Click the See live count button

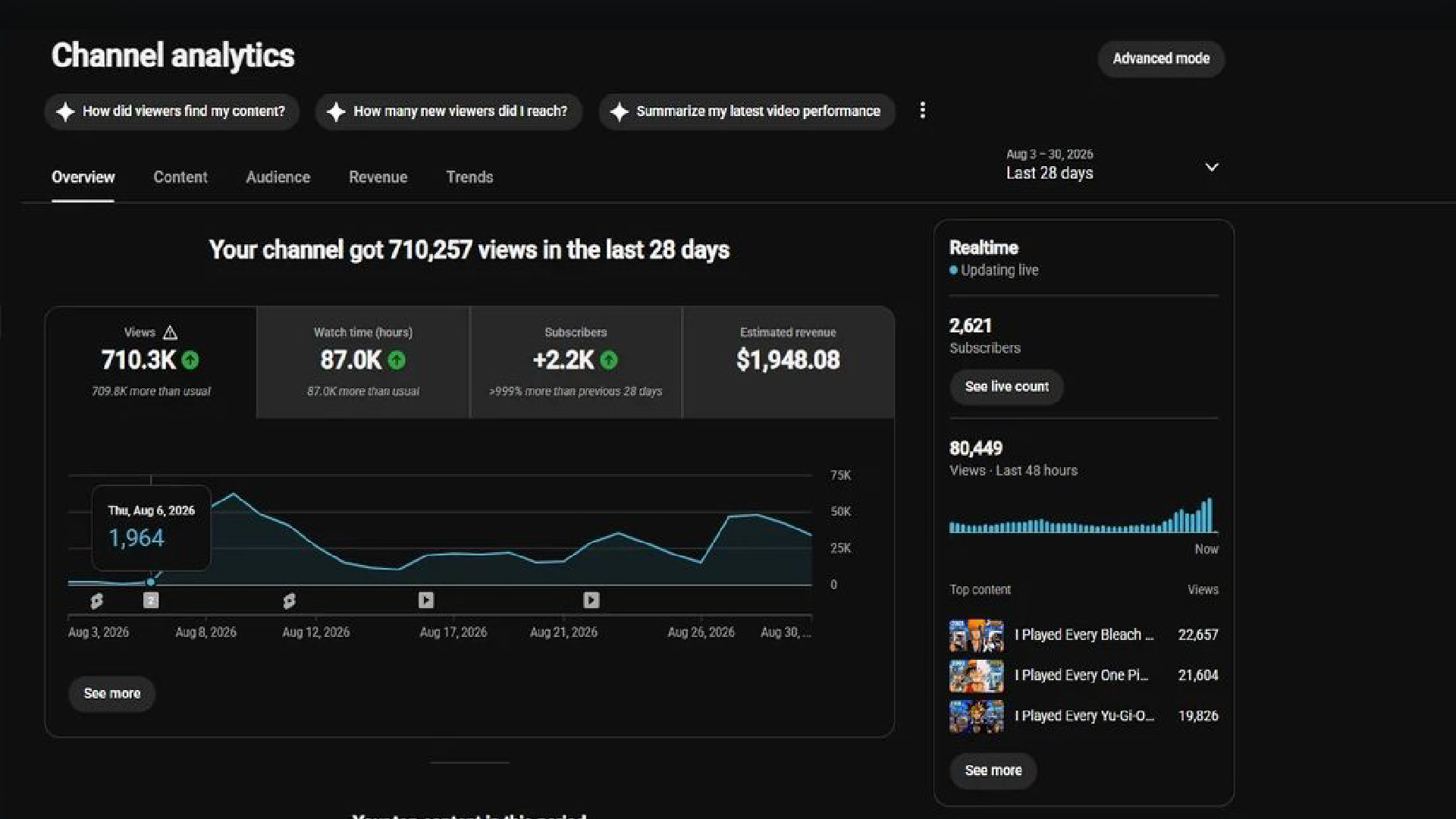(x=1006, y=387)
